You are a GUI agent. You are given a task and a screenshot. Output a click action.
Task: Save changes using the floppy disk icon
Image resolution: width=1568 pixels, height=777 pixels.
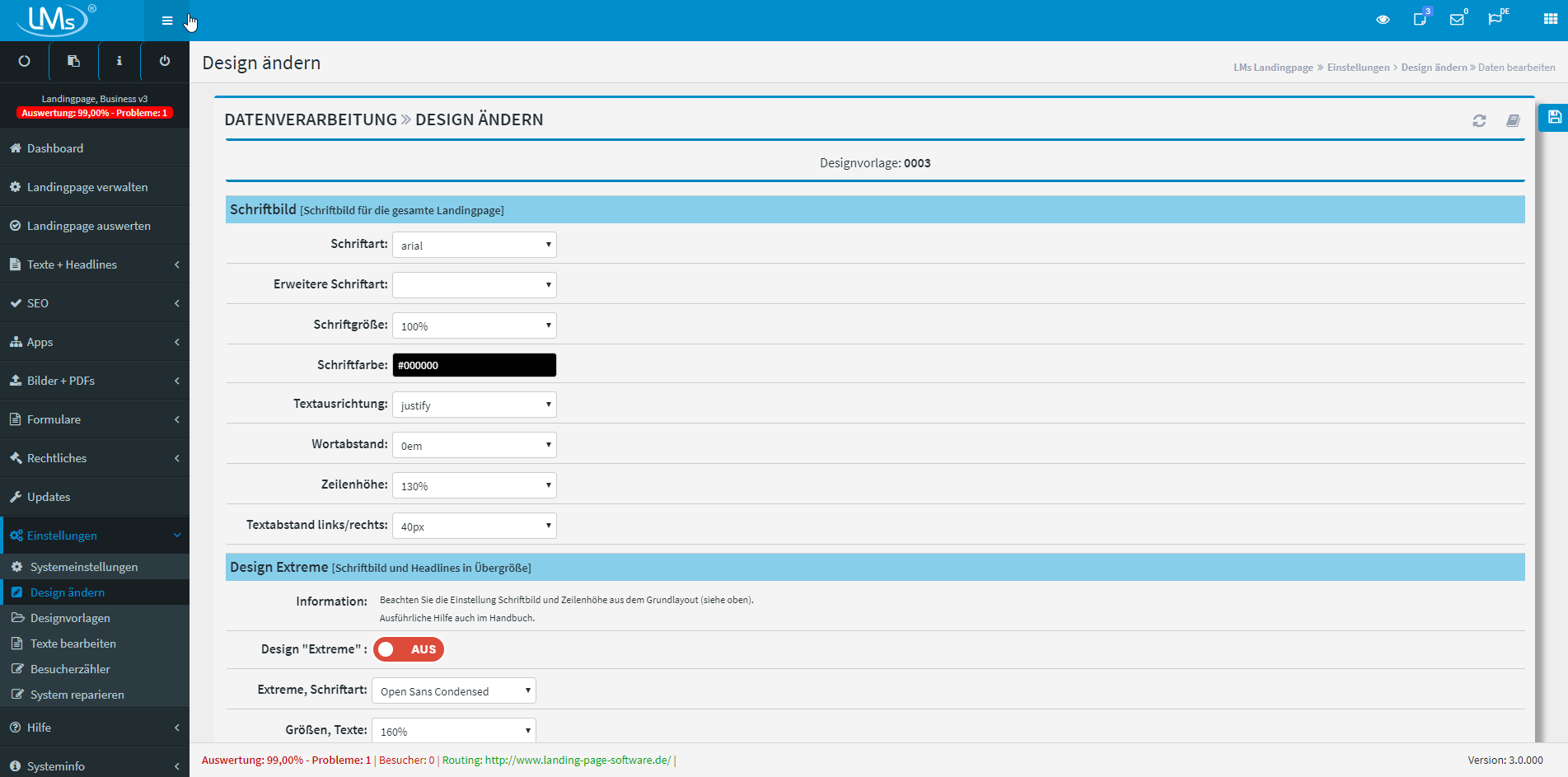point(1553,118)
